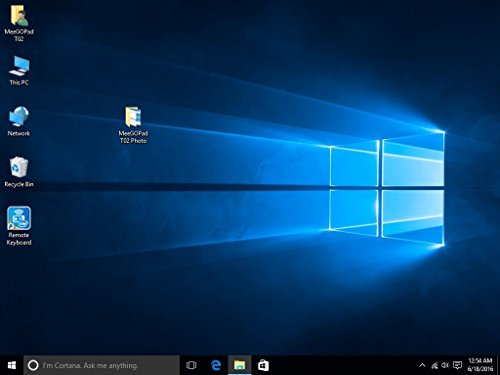Click the Cortana search box

click(x=102, y=365)
